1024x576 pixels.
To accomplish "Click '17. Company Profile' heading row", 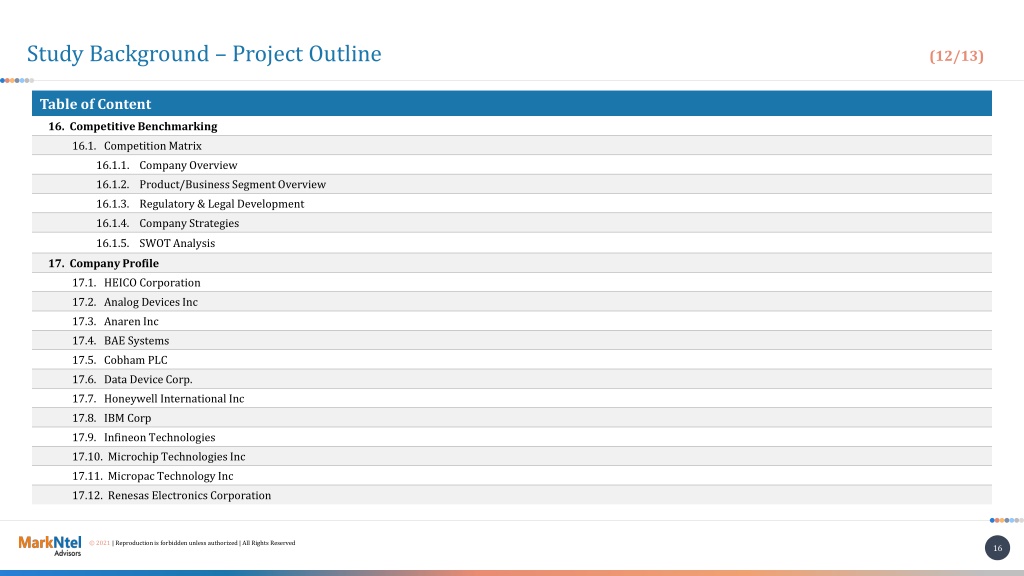I will coord(512,263).
